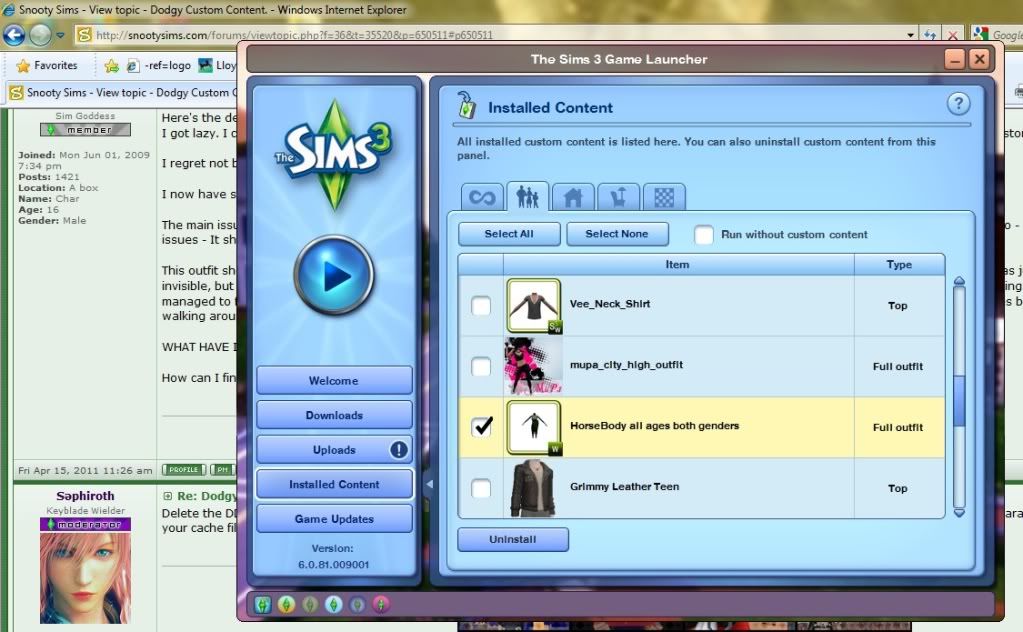1023x632 pixels.
Task: Sort the list by Item column header
Action: 679,265
